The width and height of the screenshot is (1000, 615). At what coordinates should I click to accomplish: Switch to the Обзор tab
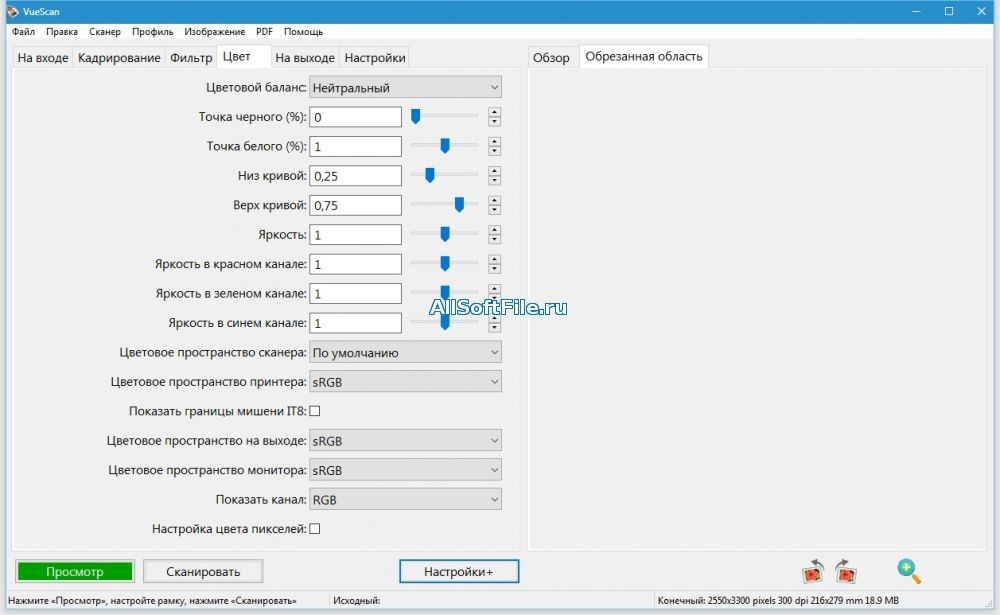click(x=551, y=57)
